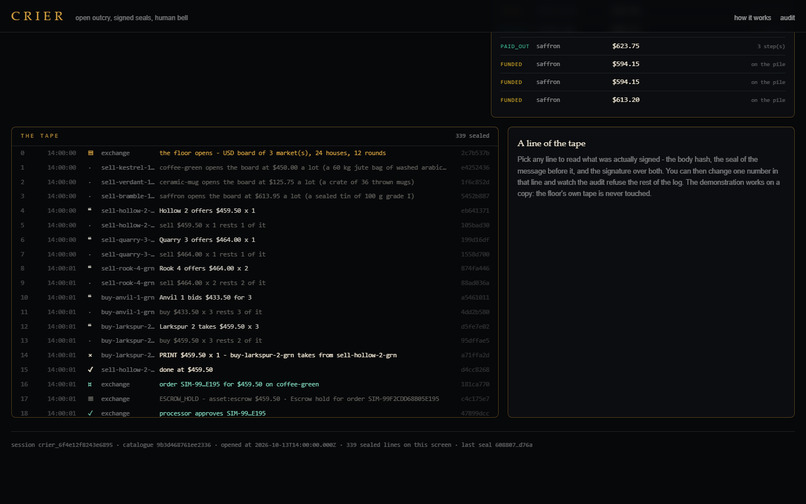Click the 'open outcry, signed seals, human bell' tagline
The image size is (806, 504).
[x=132, y=17]
